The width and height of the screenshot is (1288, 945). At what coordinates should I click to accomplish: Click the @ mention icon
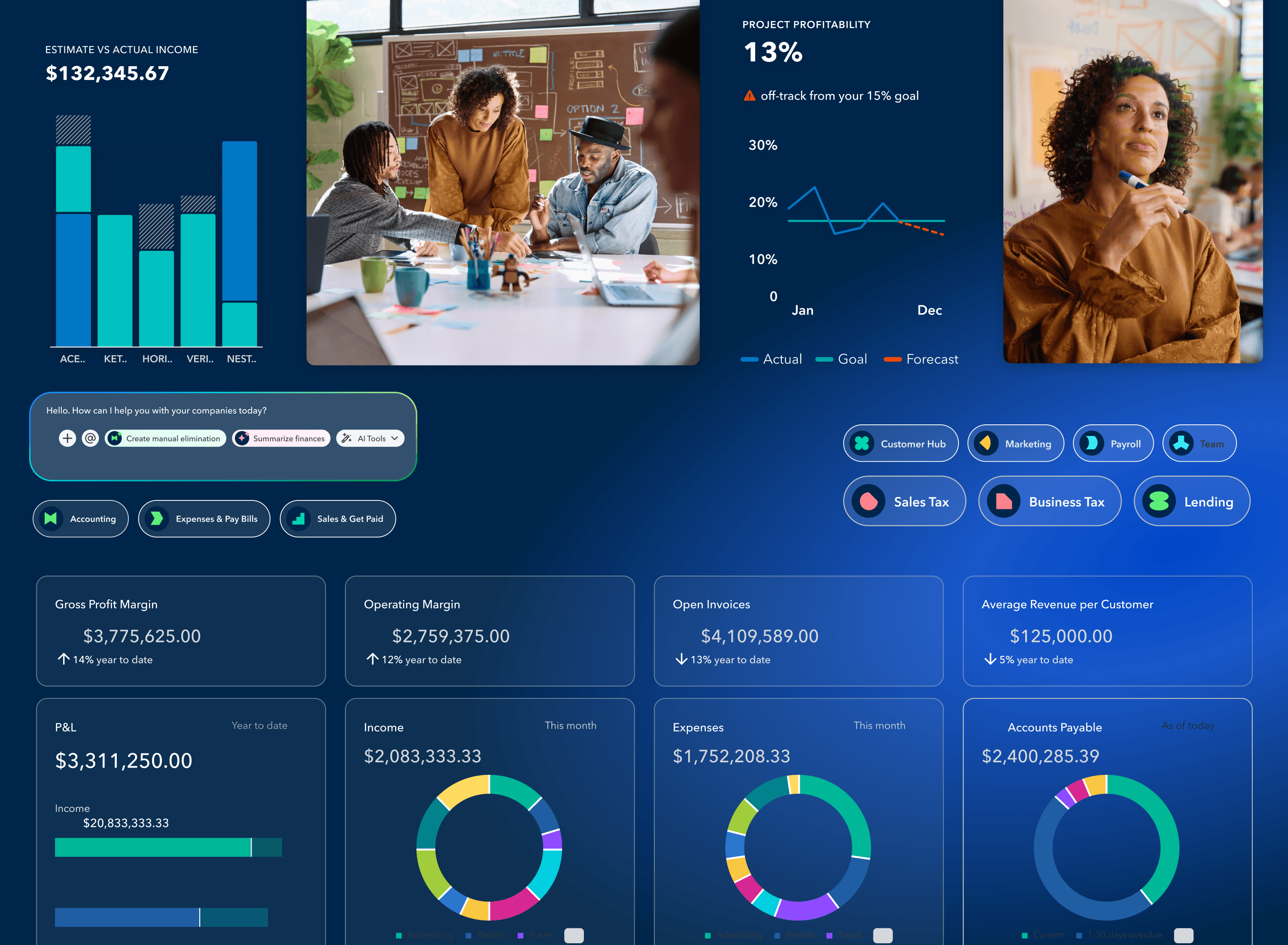point(90,438)
